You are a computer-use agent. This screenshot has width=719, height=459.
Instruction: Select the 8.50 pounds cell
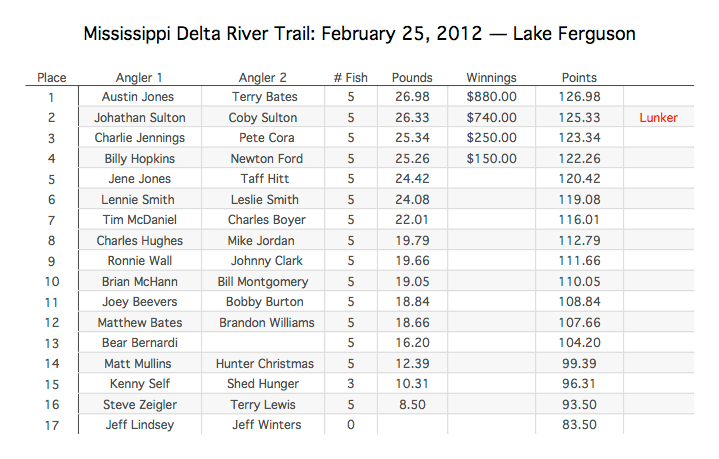tap(412, 404)
